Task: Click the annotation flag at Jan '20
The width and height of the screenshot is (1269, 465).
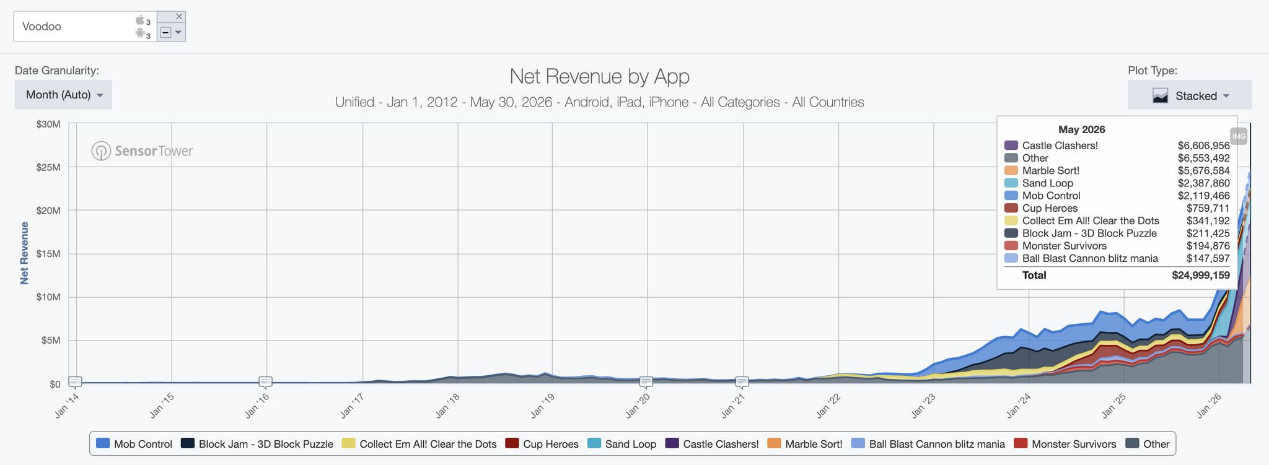Action: pyautogui.click(x=646, y=381)
